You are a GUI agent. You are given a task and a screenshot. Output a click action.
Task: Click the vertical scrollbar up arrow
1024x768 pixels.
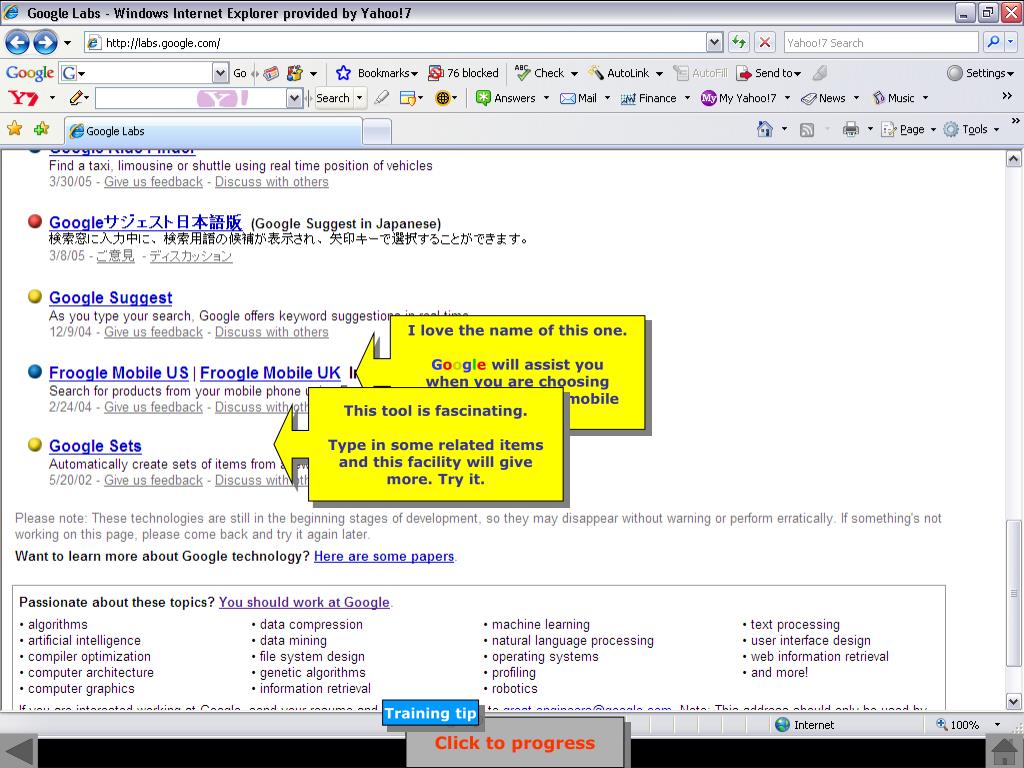click(1013, 159)
